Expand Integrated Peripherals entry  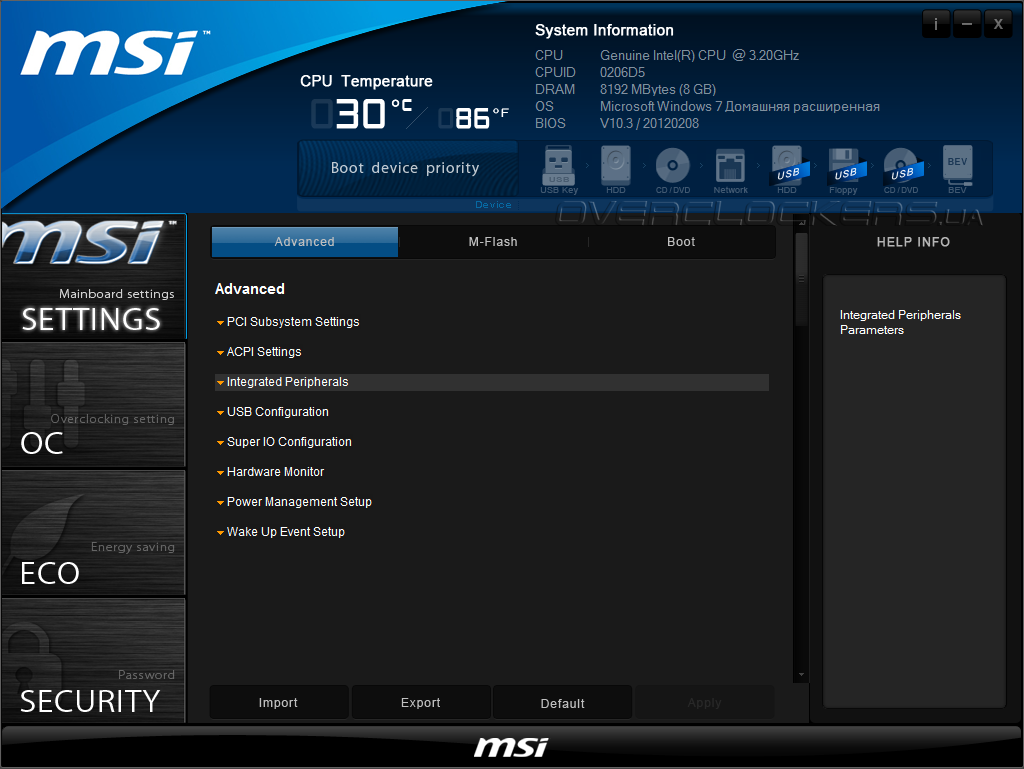[x=492, y=382]
